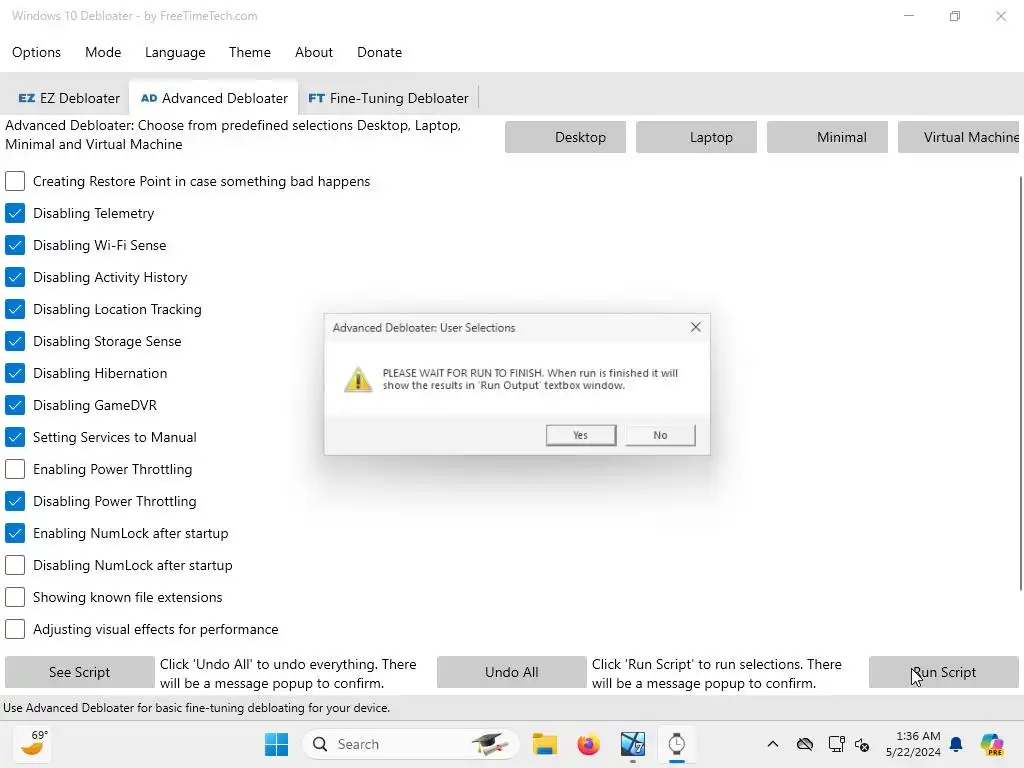Image resolution: width=1024 pixels, height=768 pixels.
Task: Switch to the EZ Debloater tab
Action: [69, 98]
